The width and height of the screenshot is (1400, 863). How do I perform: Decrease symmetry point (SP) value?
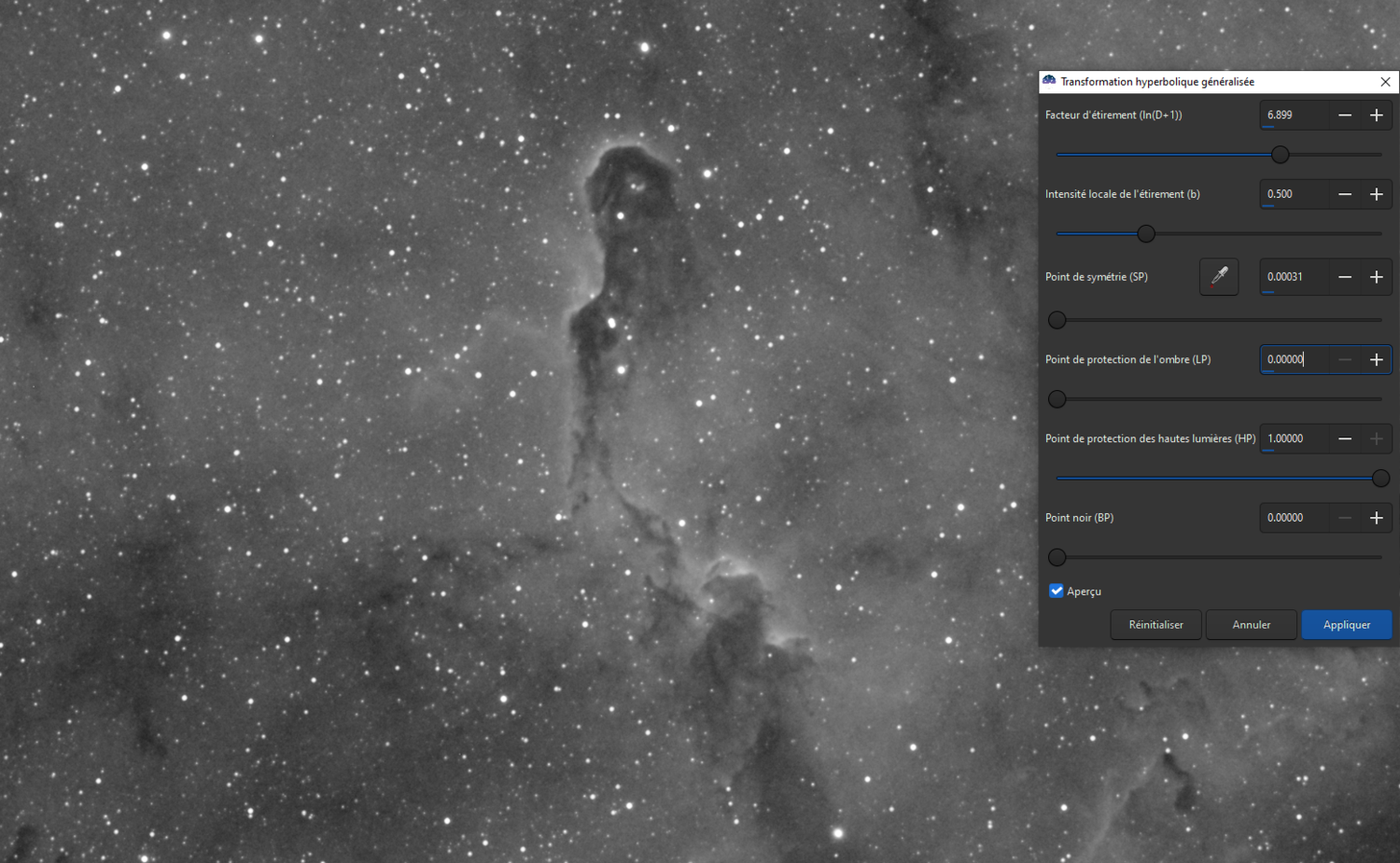pyautogui.click(x=1345, y=277)
